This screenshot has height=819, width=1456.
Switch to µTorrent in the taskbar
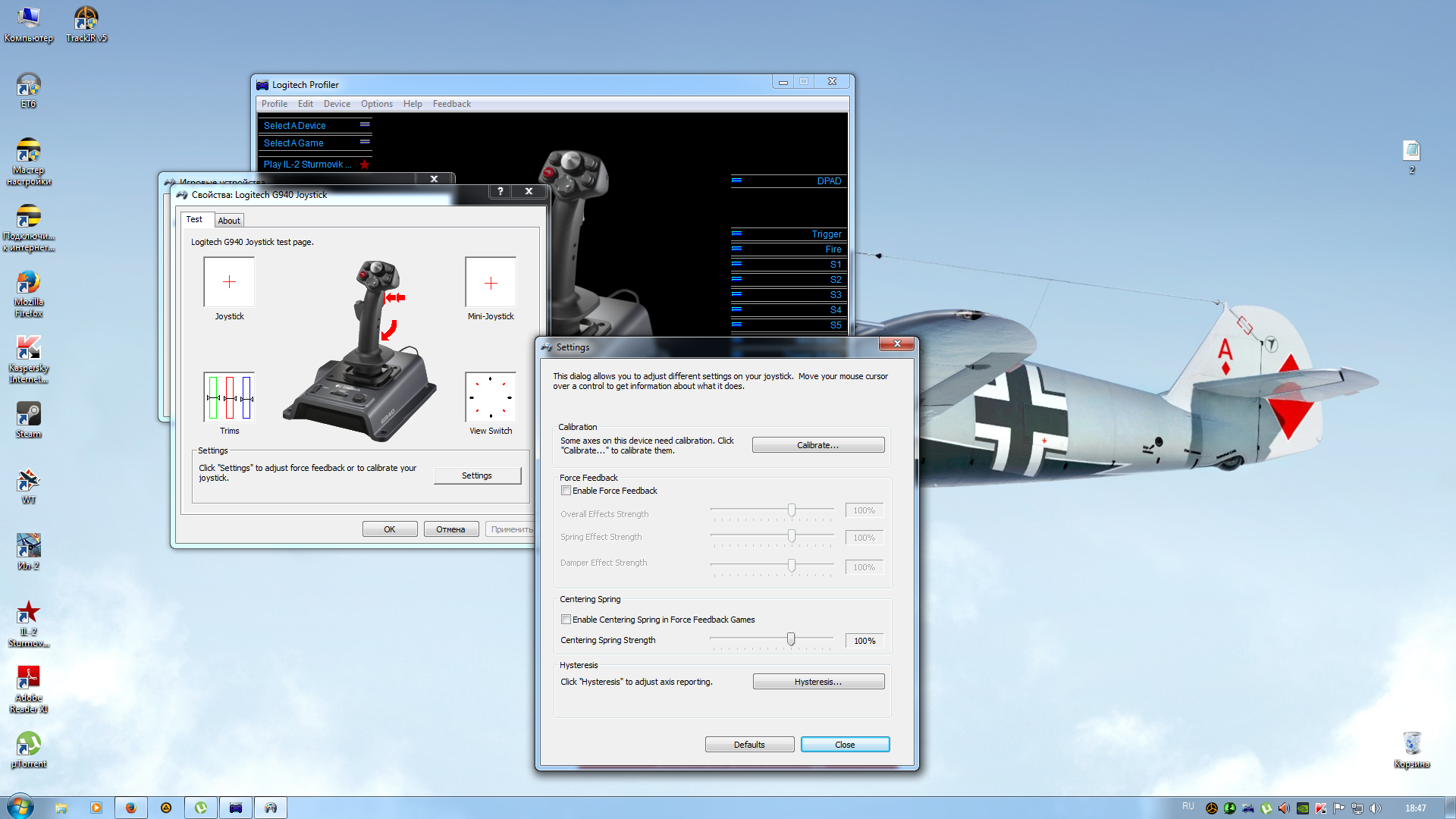pos(201,808)
